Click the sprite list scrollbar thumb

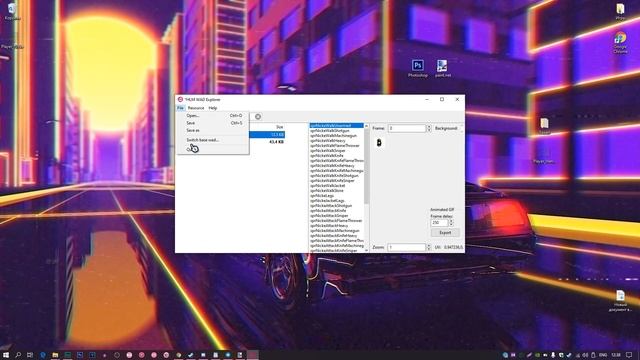(x=366, y=166)
